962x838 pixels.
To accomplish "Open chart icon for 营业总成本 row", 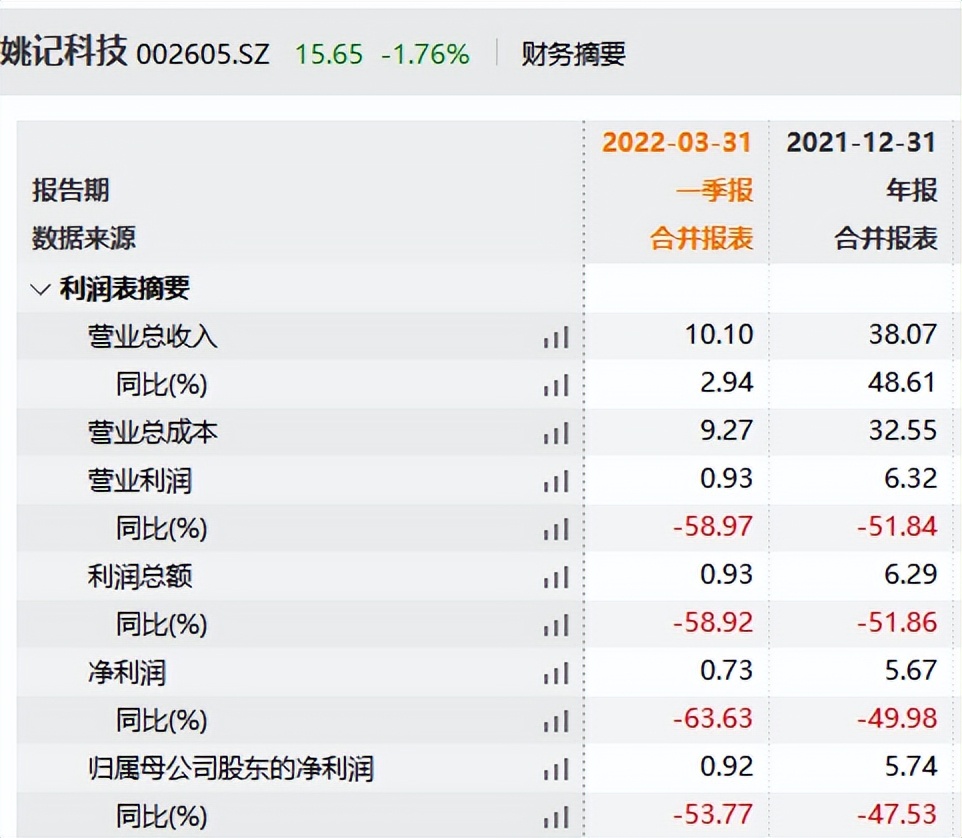I will pyautogui.click(x=556, y=433).
